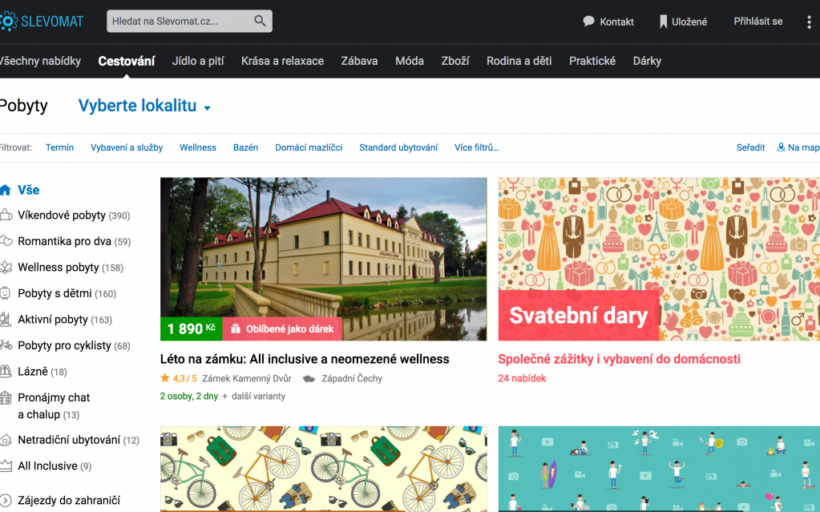Select the Vše home icon

[x=5, y=190]
